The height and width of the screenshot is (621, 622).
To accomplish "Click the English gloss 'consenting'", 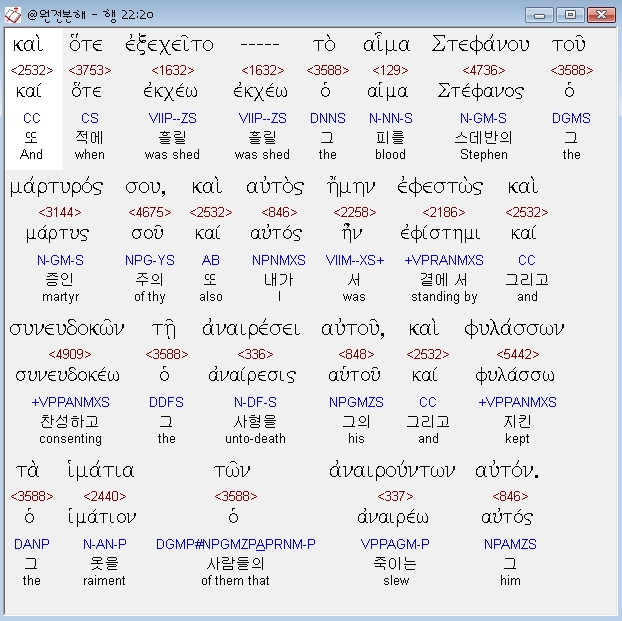I will pos(70,438).
